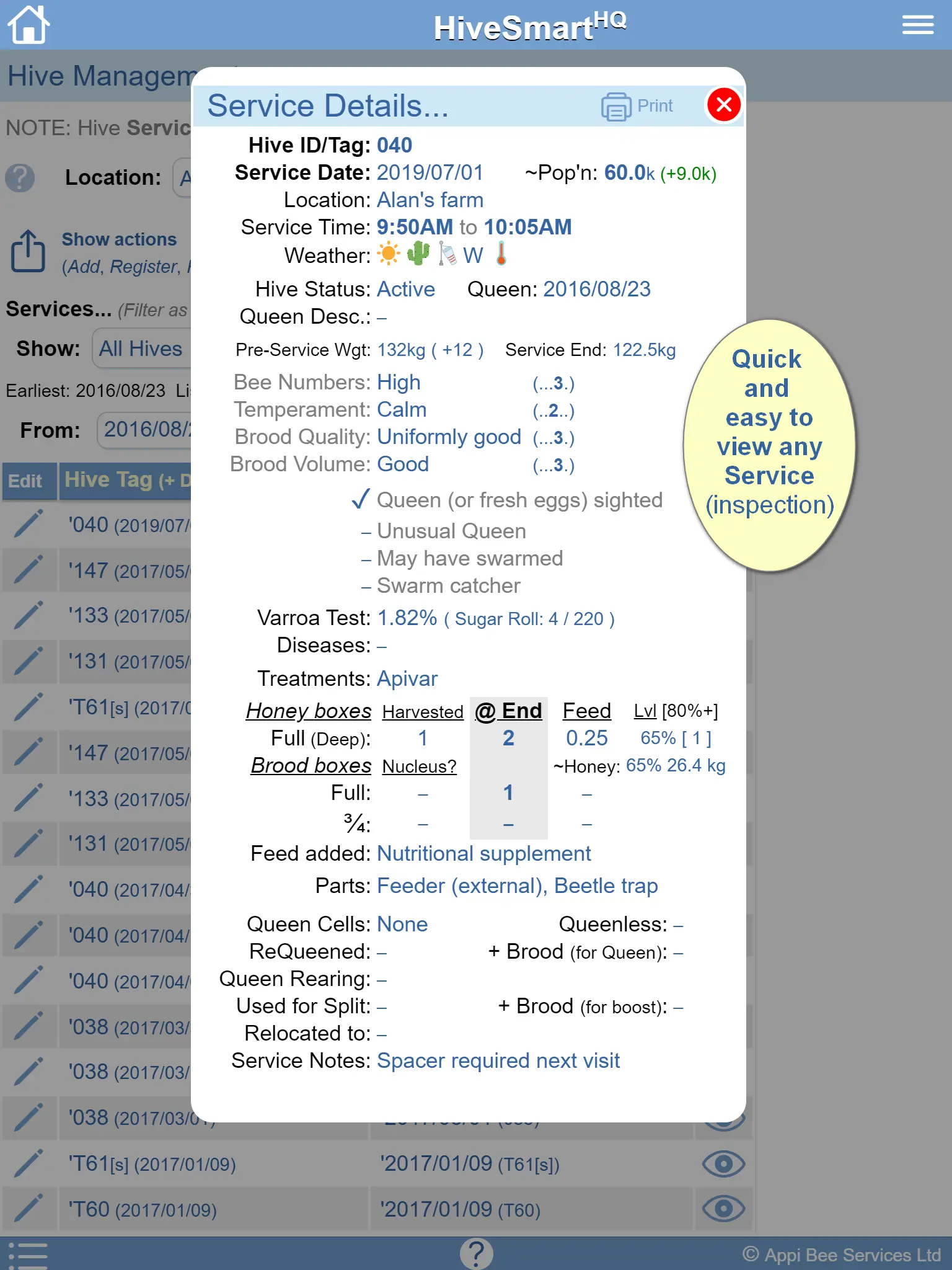The image size is (952, 1270).
Task: Tap the Hive ID/Tag value 040
Action: point(394,145)
